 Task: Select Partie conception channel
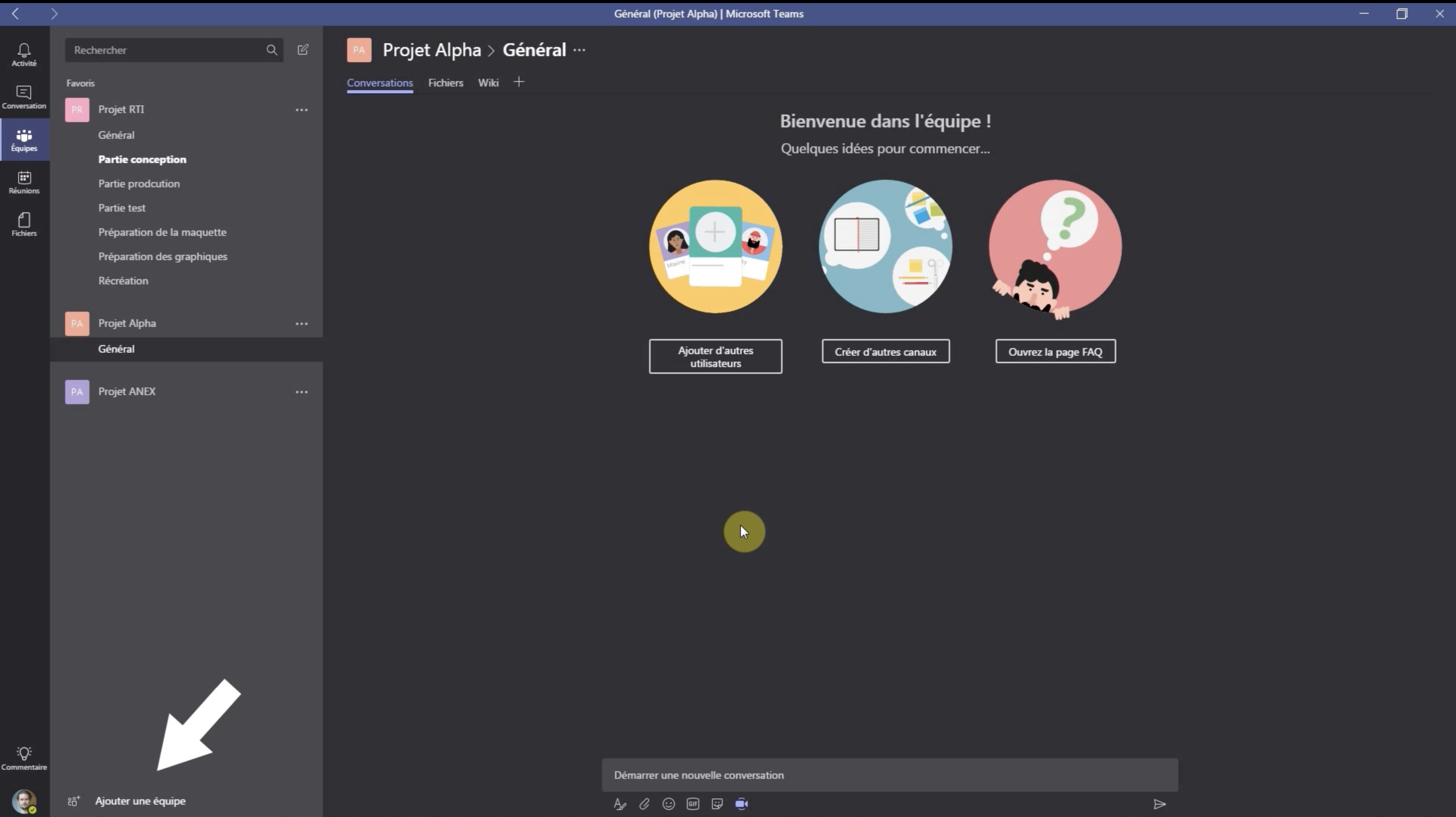click(x=142, y=159)
